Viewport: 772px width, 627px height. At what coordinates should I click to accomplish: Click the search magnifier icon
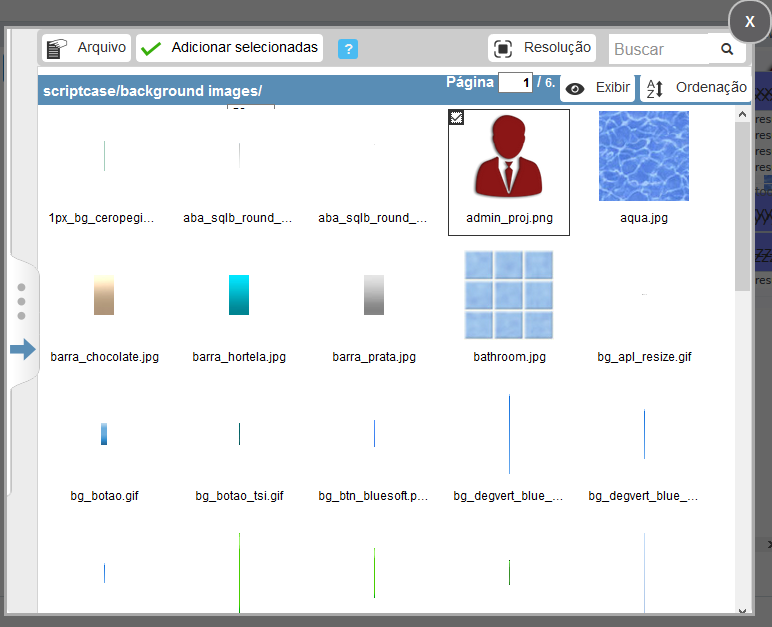pos(727,49)
